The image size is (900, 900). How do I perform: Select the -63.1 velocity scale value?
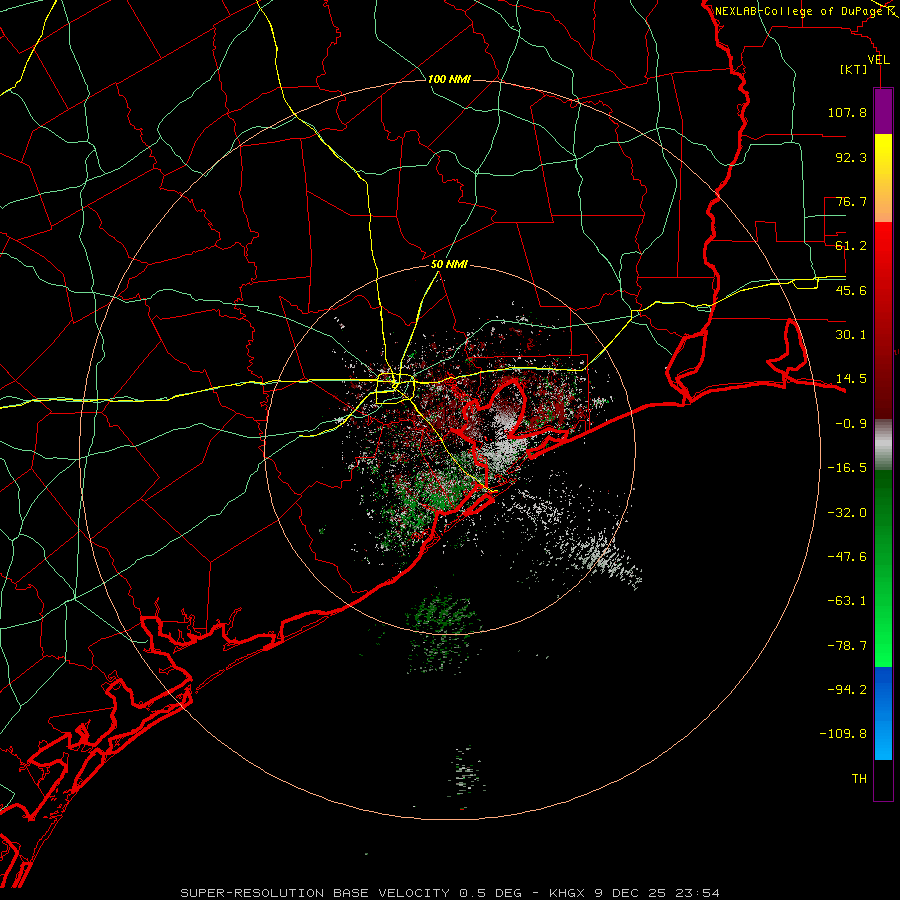coord(847,601)
